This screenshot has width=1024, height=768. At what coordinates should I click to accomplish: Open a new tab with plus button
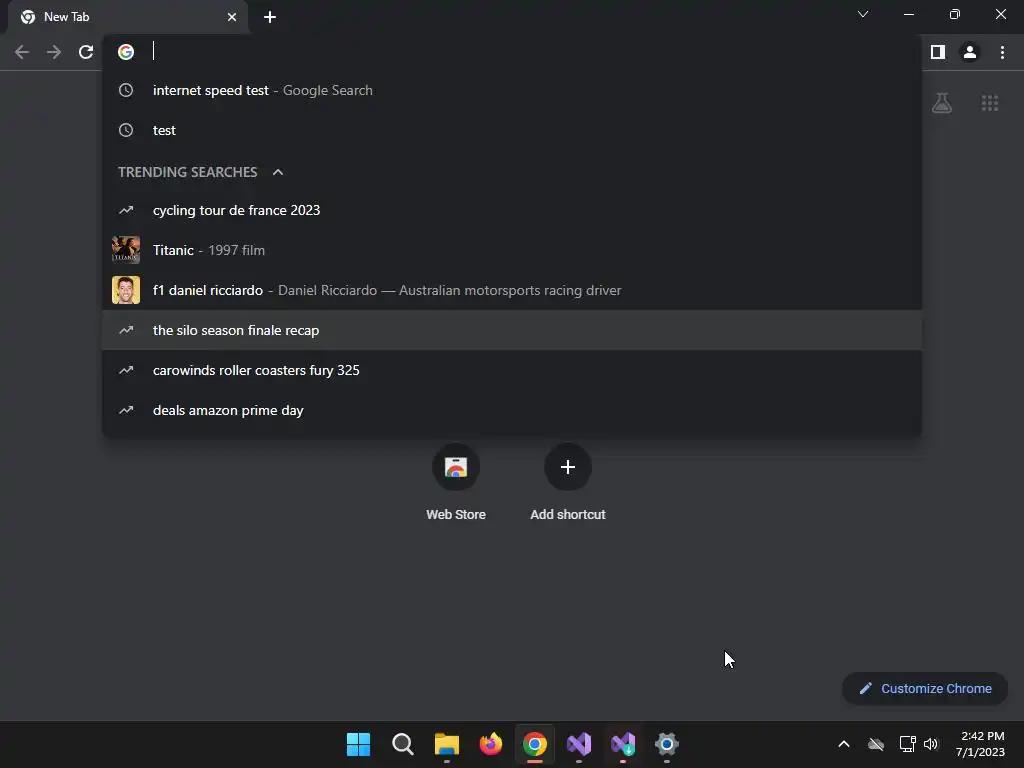pos(270,17)
